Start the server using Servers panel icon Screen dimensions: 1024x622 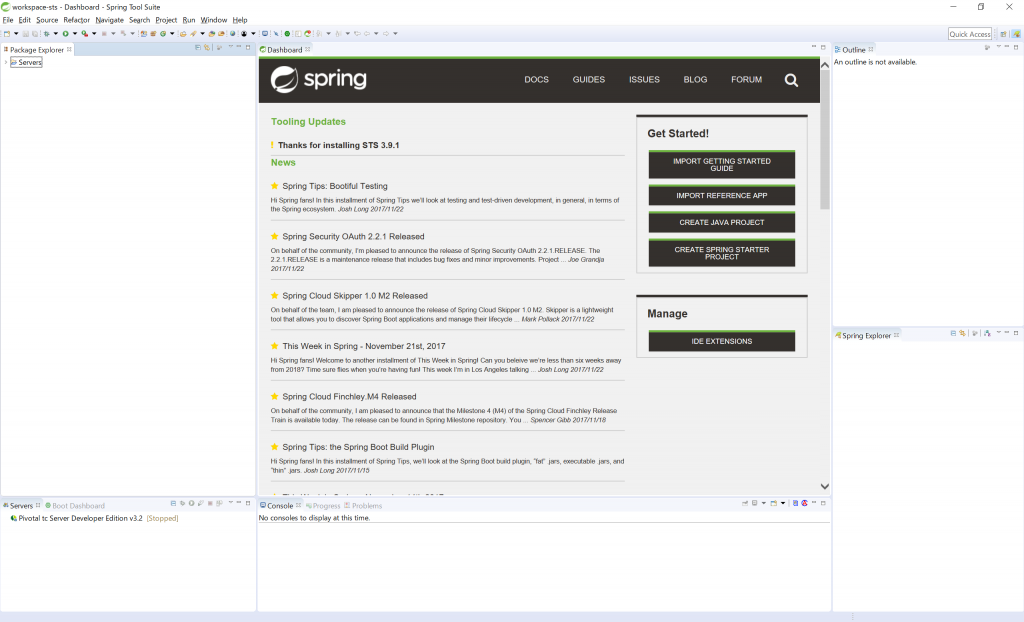pos(190,504)
